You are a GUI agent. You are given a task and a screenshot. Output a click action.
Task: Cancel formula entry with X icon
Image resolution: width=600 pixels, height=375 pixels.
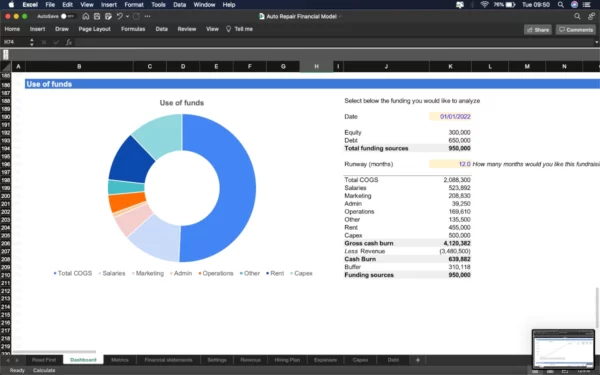click(44, 42)
